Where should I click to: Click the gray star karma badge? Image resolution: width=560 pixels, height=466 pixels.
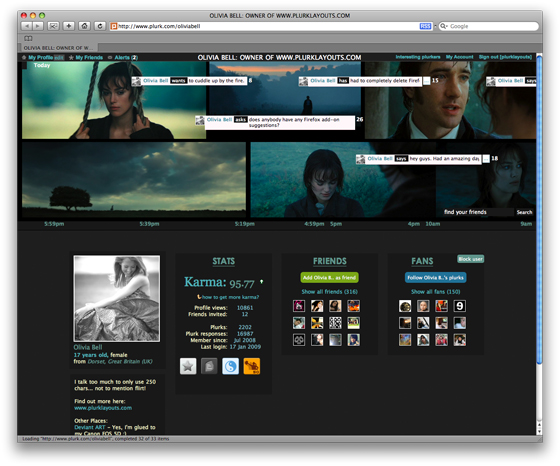click(188, 366)
